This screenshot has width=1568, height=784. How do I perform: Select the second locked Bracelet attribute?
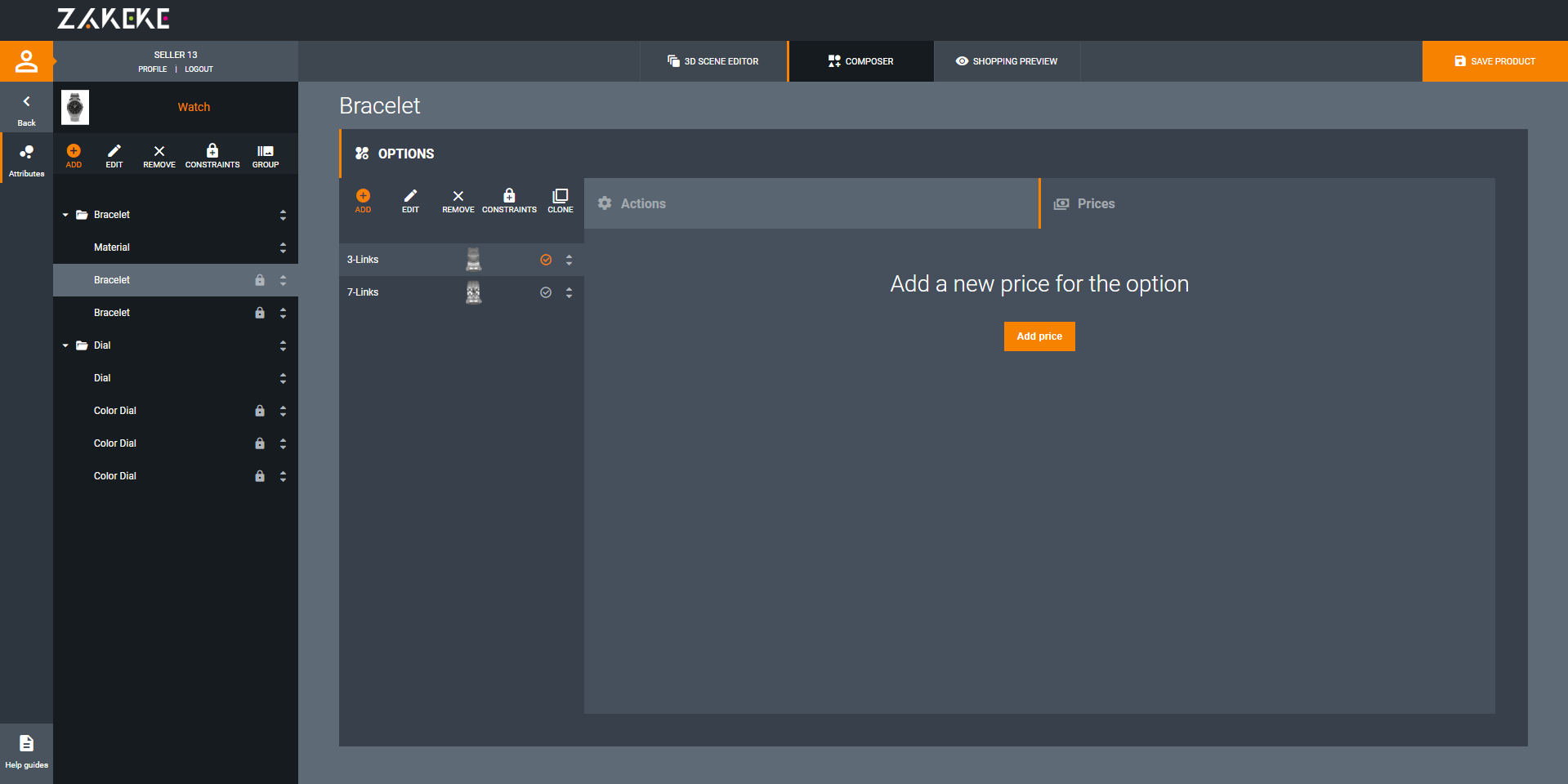click(x=176, y=313)
